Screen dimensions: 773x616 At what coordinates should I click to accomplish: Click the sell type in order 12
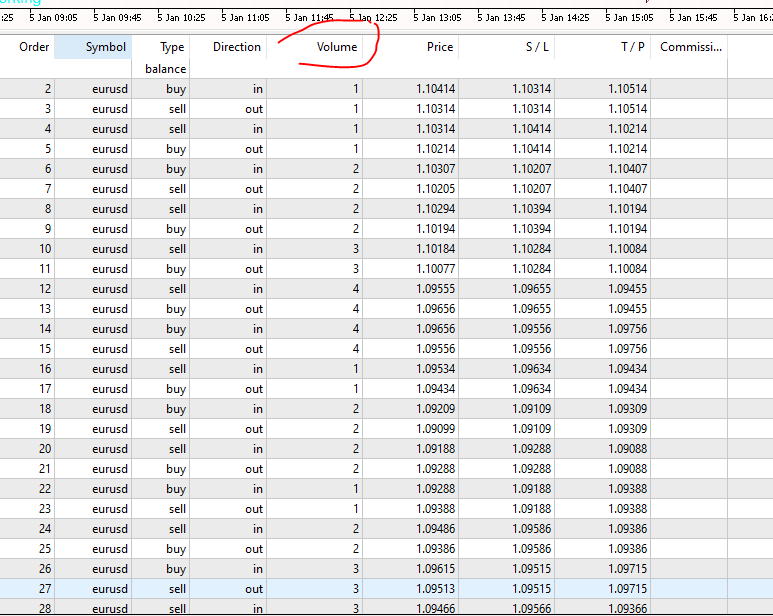177,289
